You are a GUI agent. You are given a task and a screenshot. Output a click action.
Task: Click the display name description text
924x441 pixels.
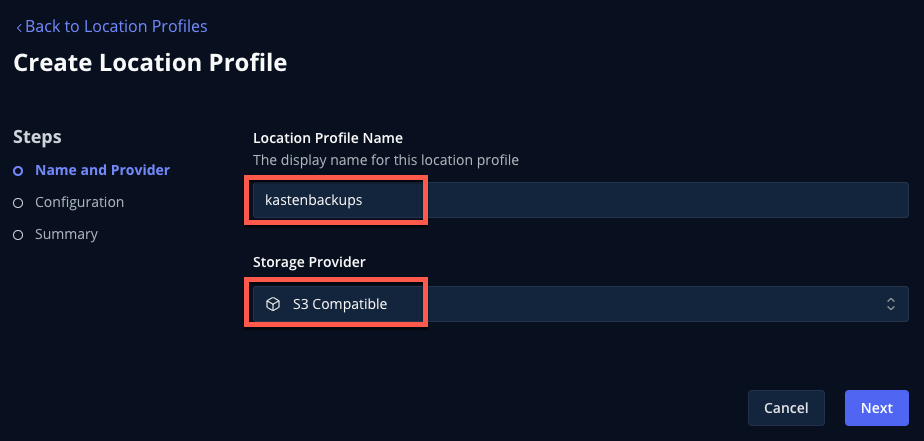386,160
